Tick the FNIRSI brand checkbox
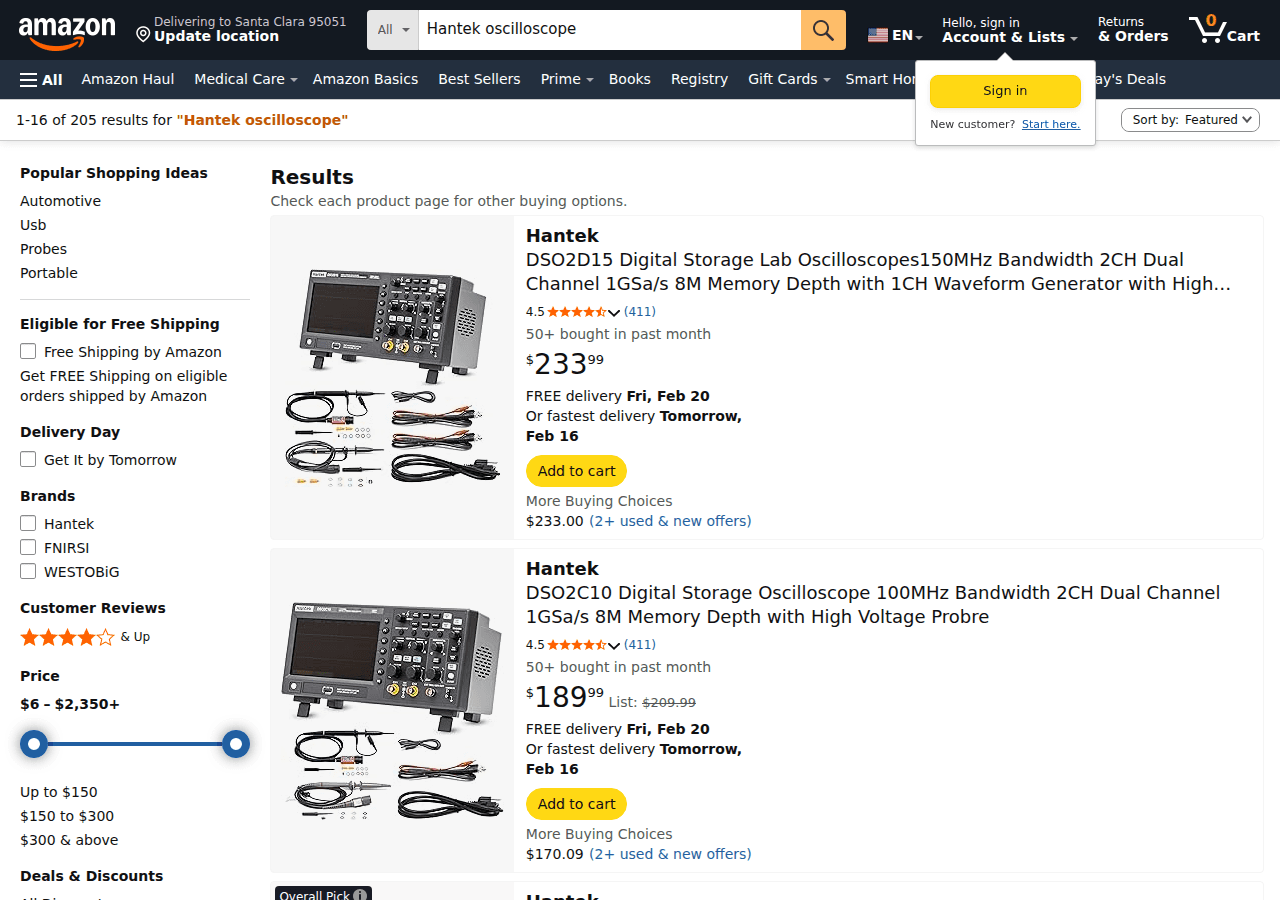Screen dimensions: 1280x900 coord(28,547)
